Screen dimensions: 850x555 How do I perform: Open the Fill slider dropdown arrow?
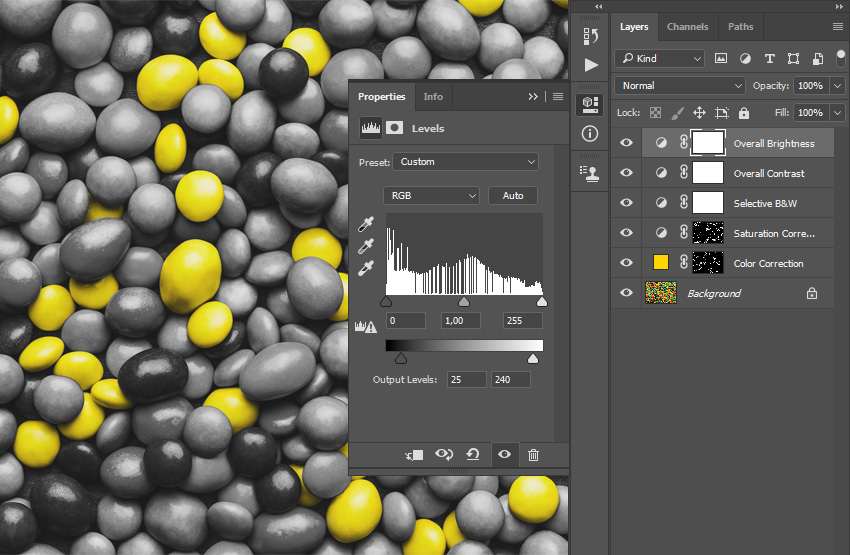point(838,113)
